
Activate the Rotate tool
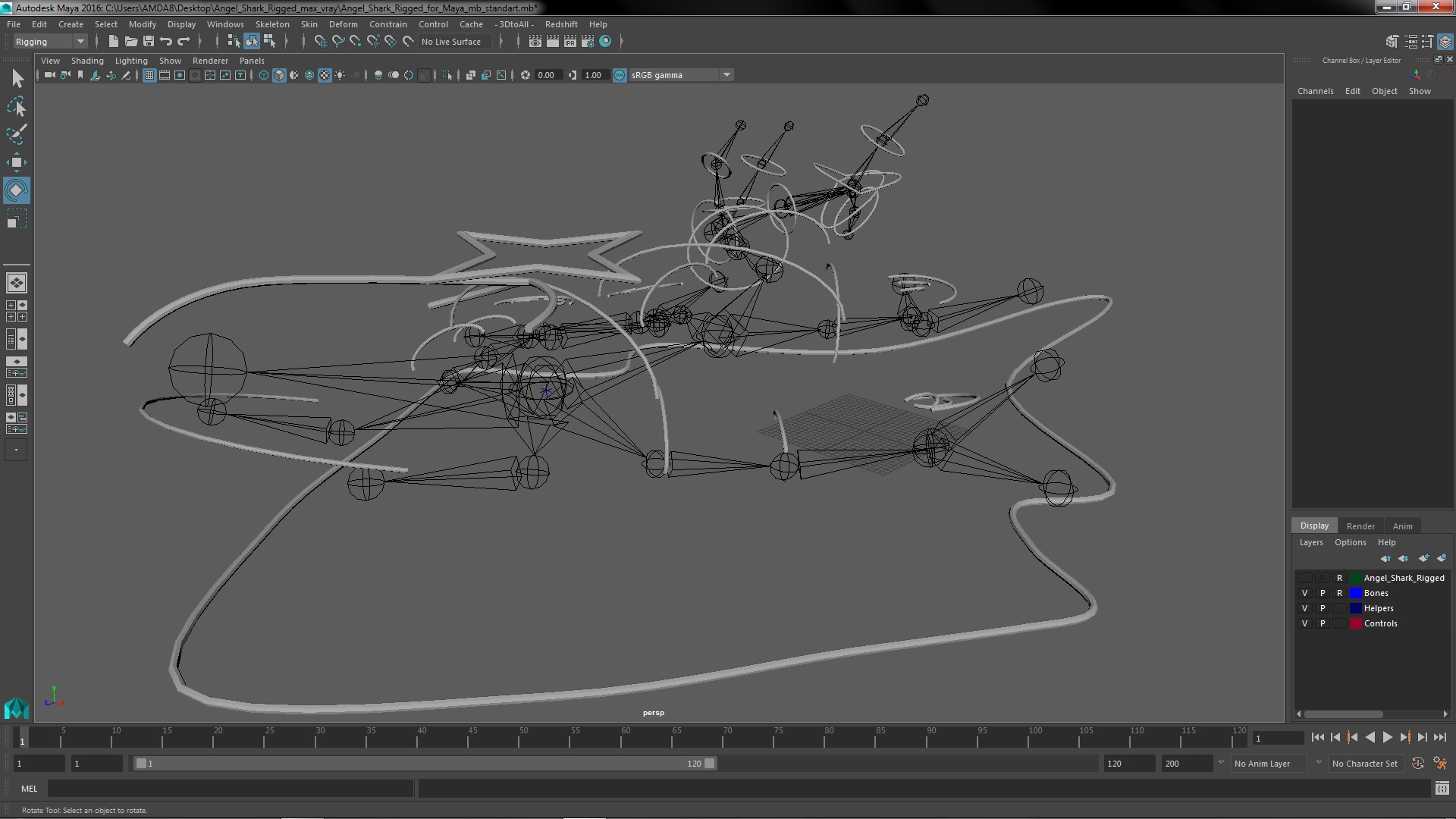tap(17, 190)
